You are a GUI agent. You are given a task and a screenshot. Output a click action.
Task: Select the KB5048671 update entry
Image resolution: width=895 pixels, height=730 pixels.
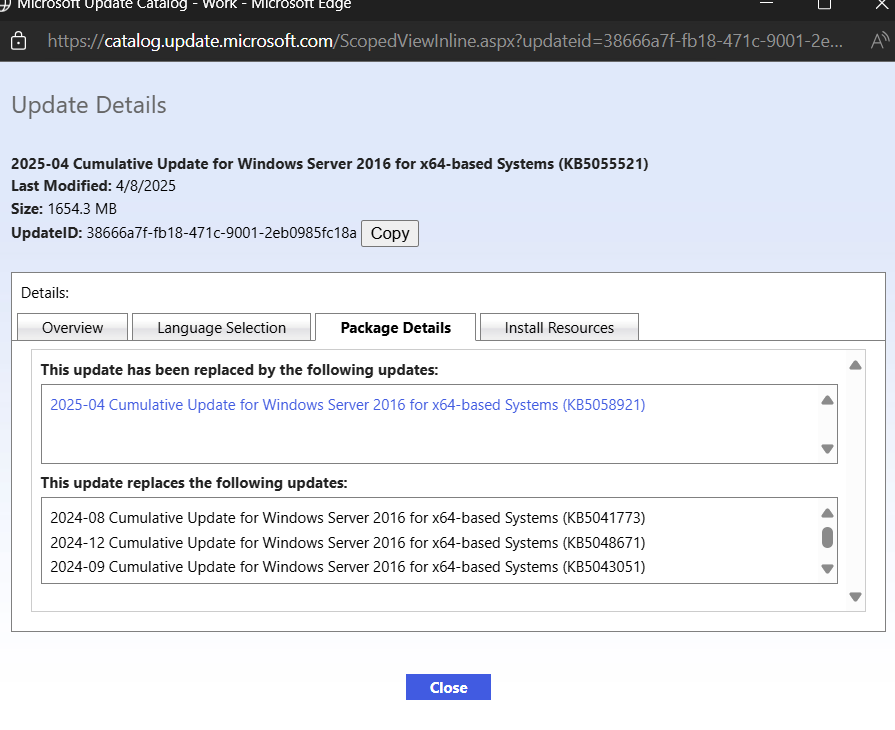coord(347,543)
